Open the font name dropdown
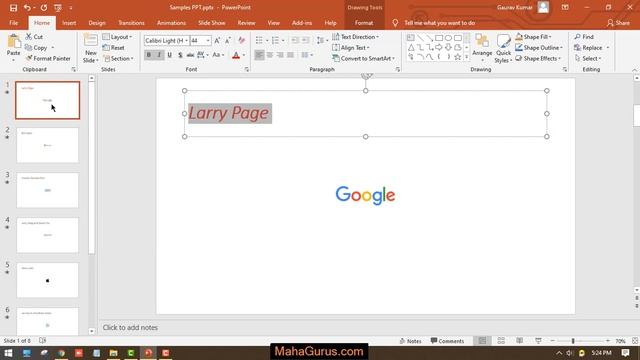640x360 pixels. [187, 40]
